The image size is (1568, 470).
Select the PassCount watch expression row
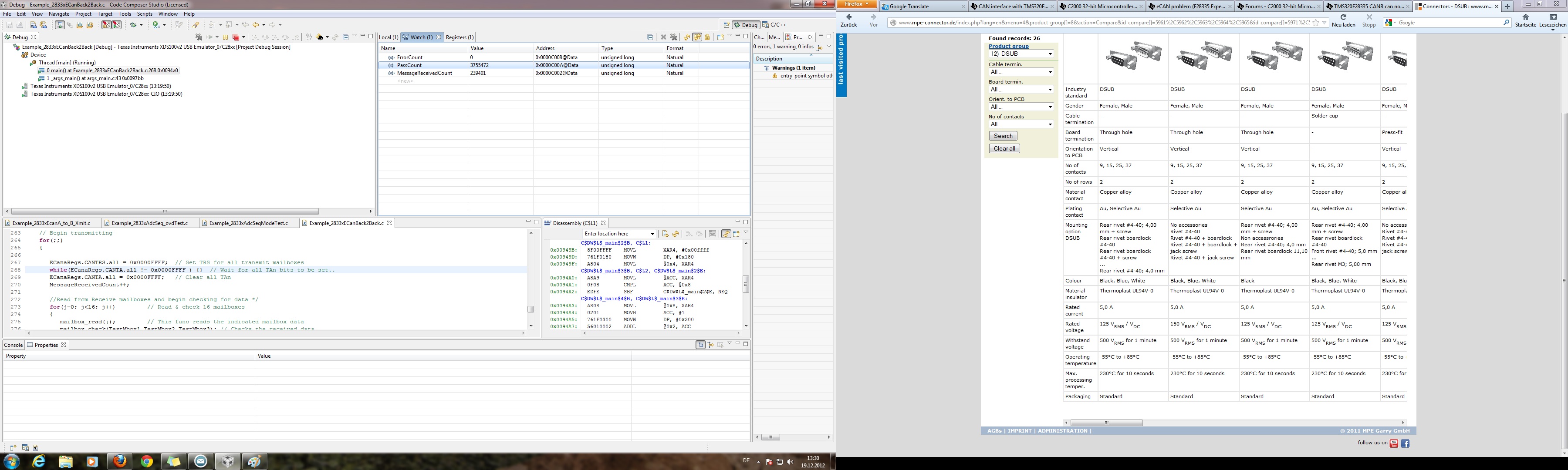click(409, 65)
